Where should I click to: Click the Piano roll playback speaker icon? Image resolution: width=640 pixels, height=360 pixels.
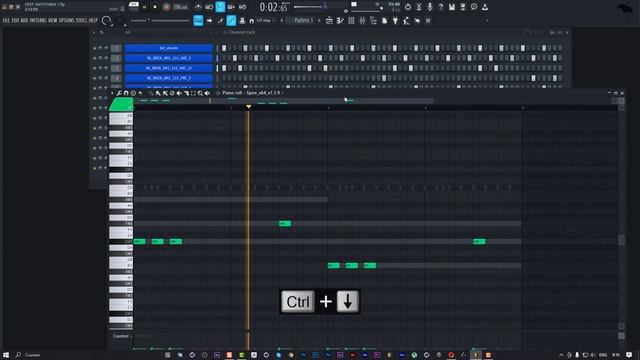pyautogui.click(x=207, y=93)
